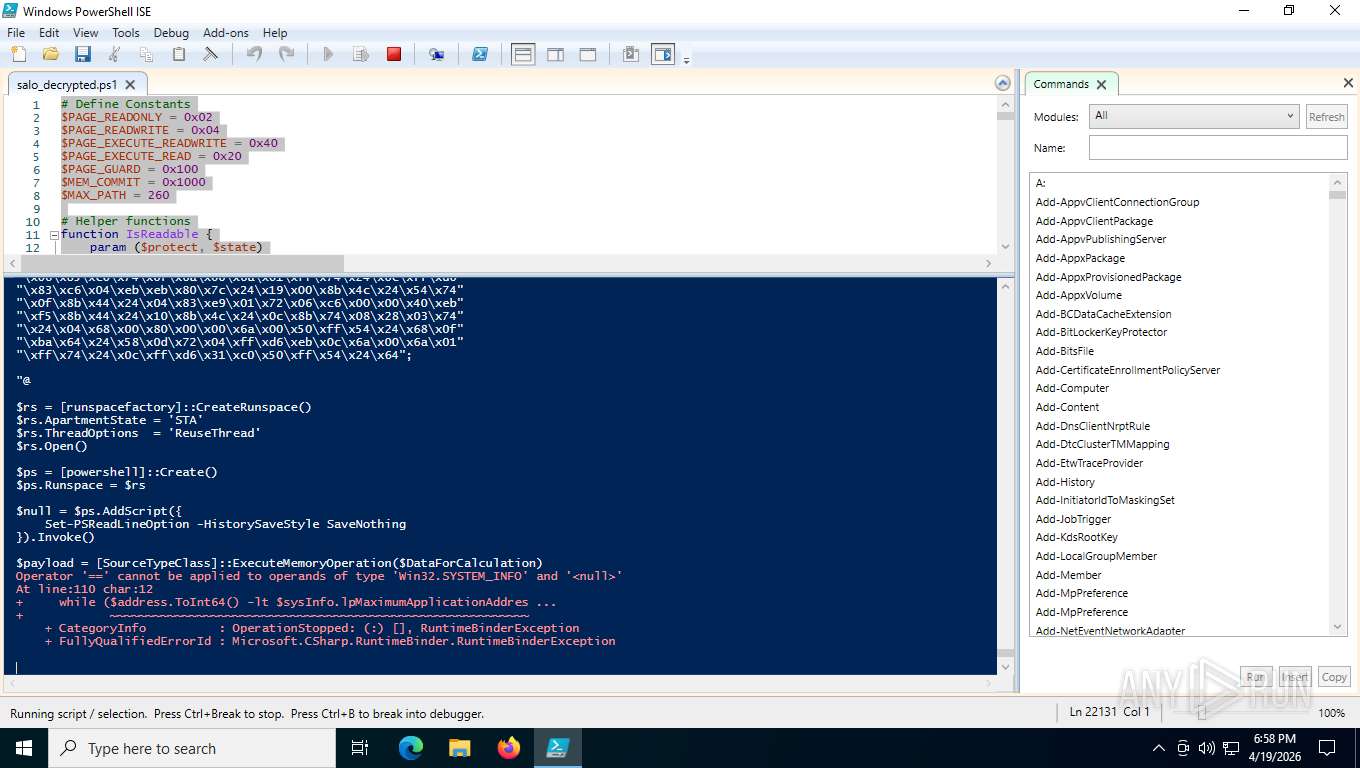Select Add-Content command
Image resolution: width=1360 pixels, height=768 pixels.
tap(1067, 407)
